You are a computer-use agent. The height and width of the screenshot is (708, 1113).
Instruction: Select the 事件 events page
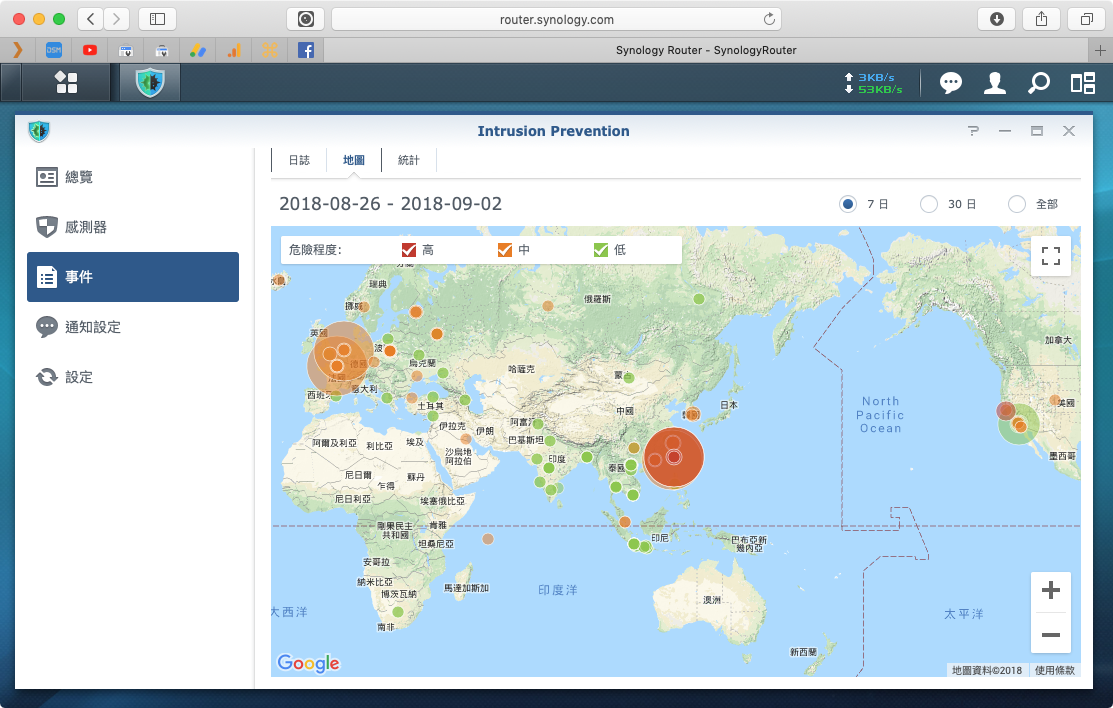[133, 277]
